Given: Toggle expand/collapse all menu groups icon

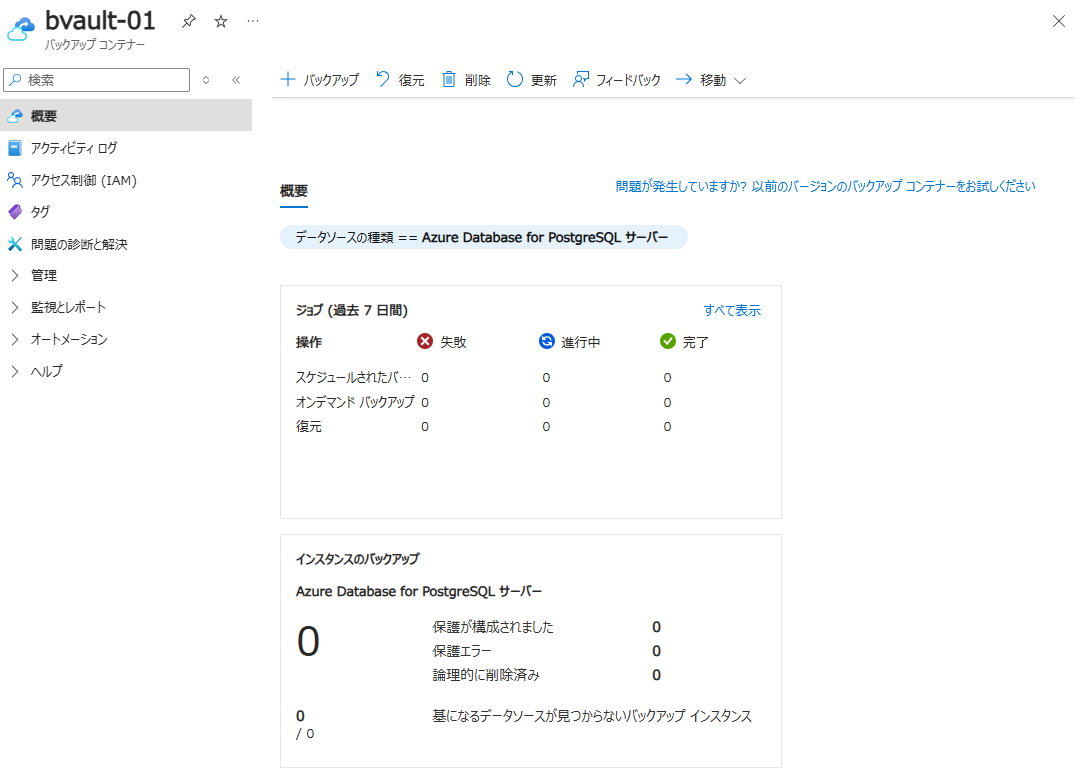Looking at the screenshot, I should [x=206, y=80].
